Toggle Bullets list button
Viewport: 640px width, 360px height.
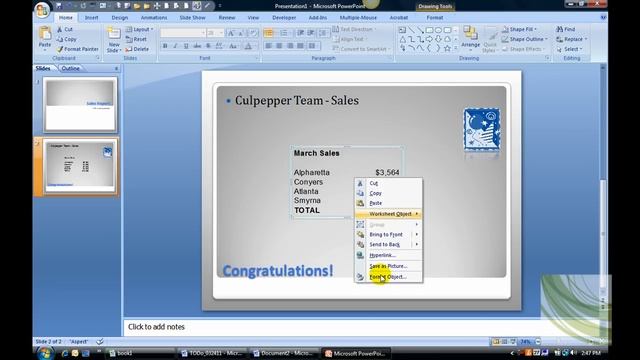[x=269, y=33]
